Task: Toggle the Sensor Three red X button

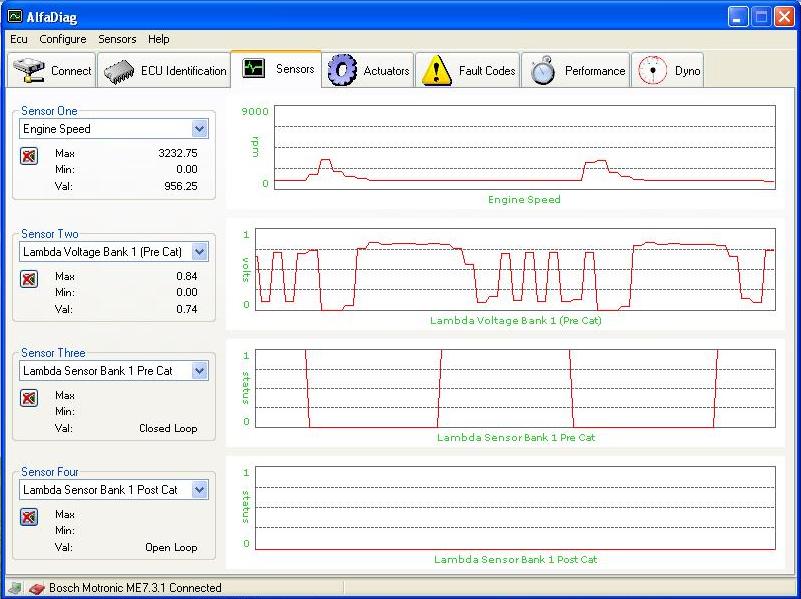Action: (29, 398)
